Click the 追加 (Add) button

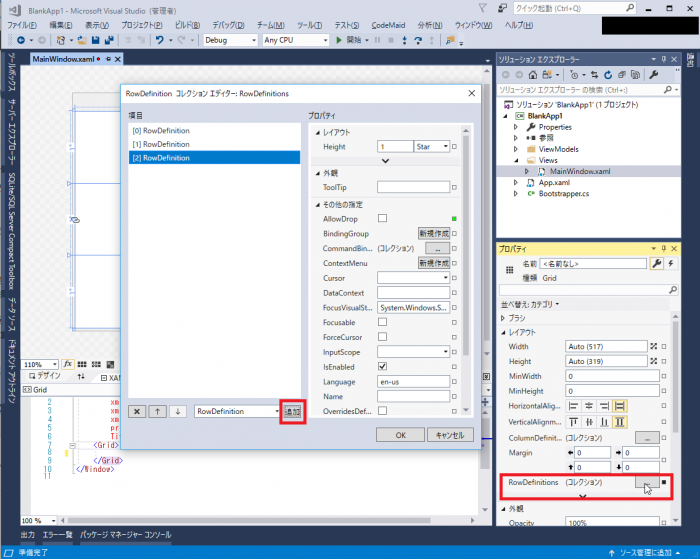coord(292,411)
